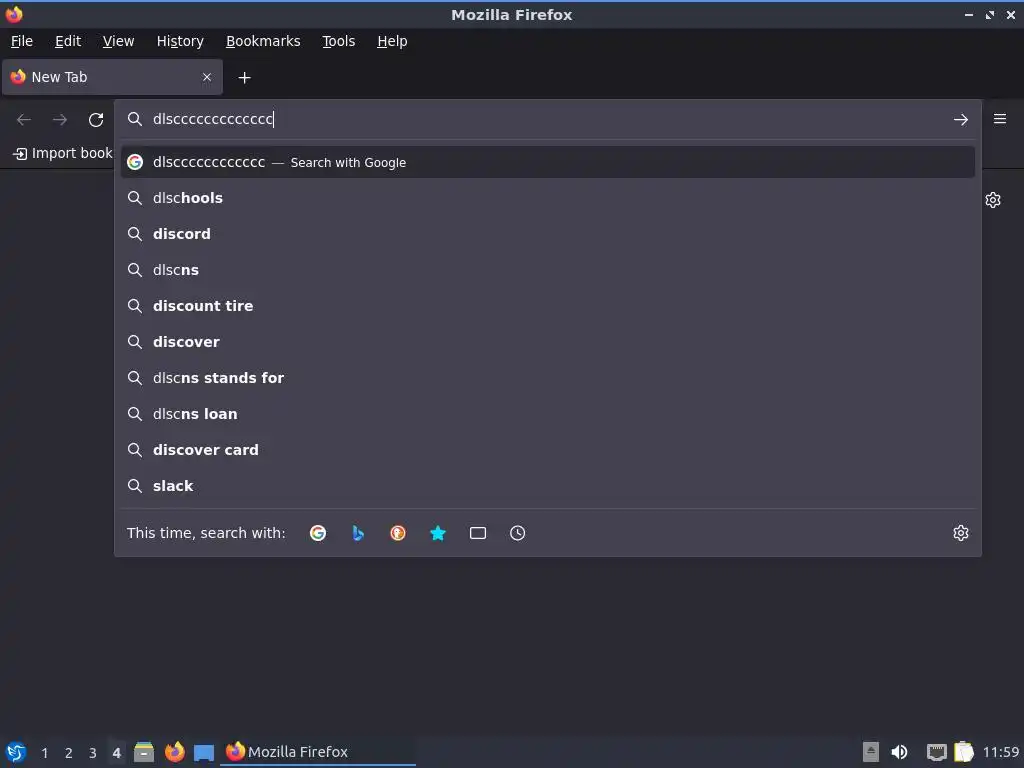
Task: Search this time with Google icon
Action: click(318, 533)
